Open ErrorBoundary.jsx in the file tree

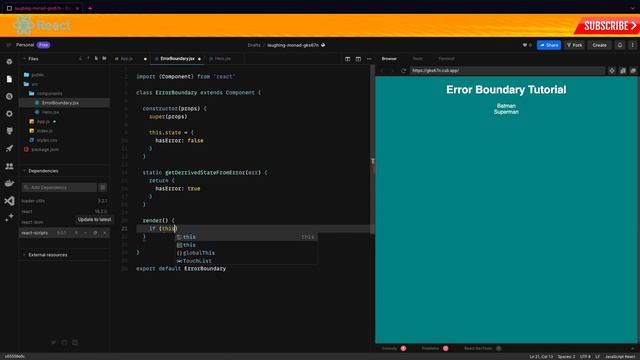64,103
